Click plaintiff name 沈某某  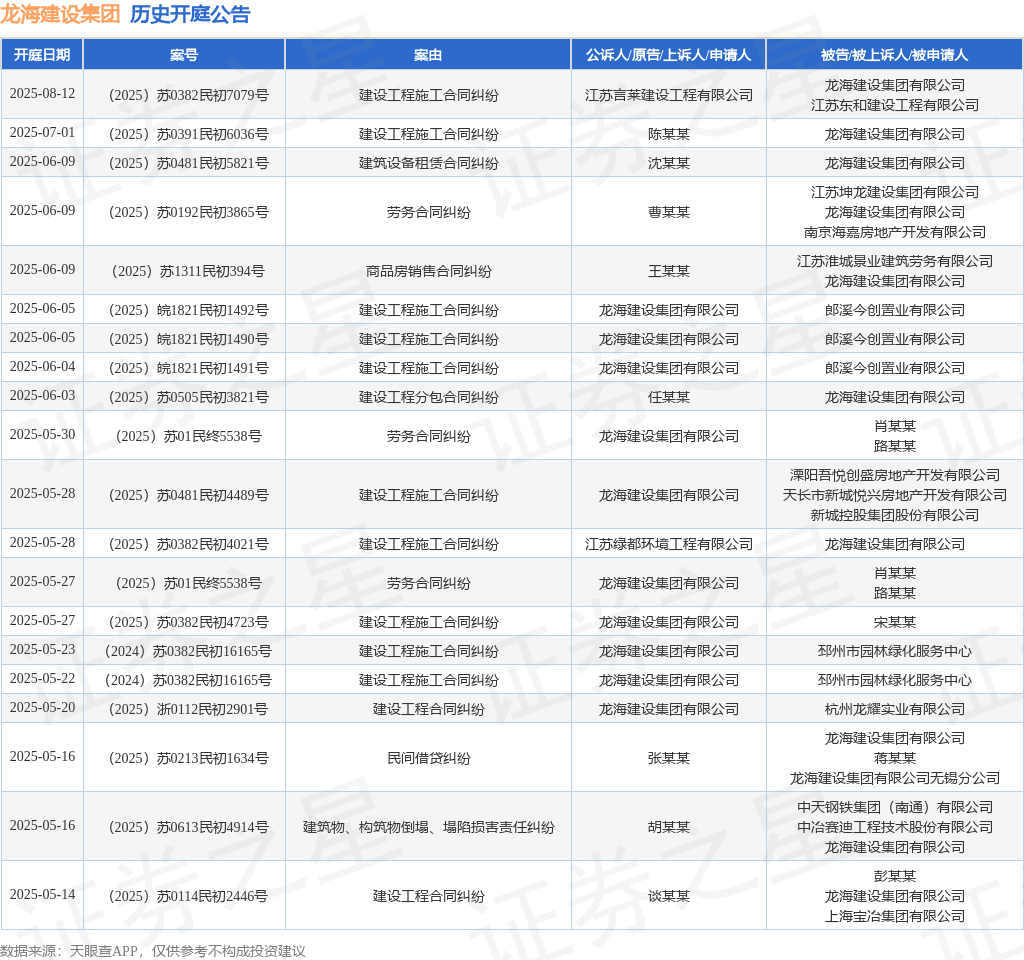point(669,163)
